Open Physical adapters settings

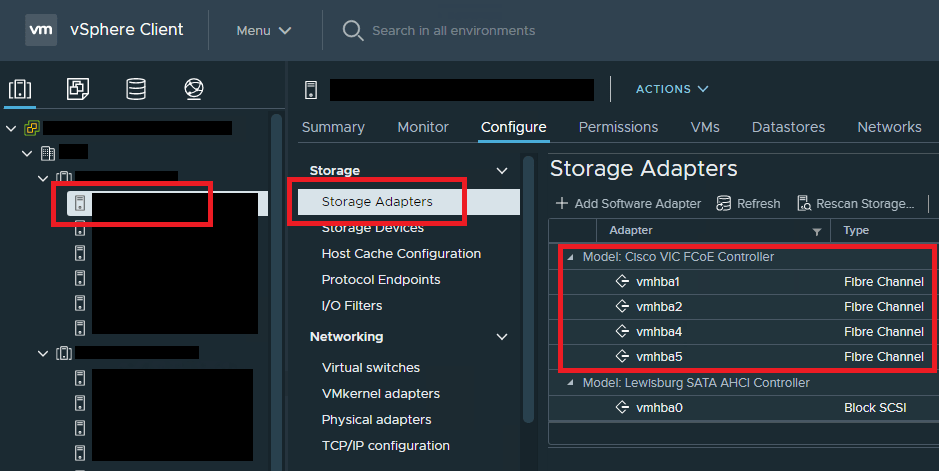[376, 420]
